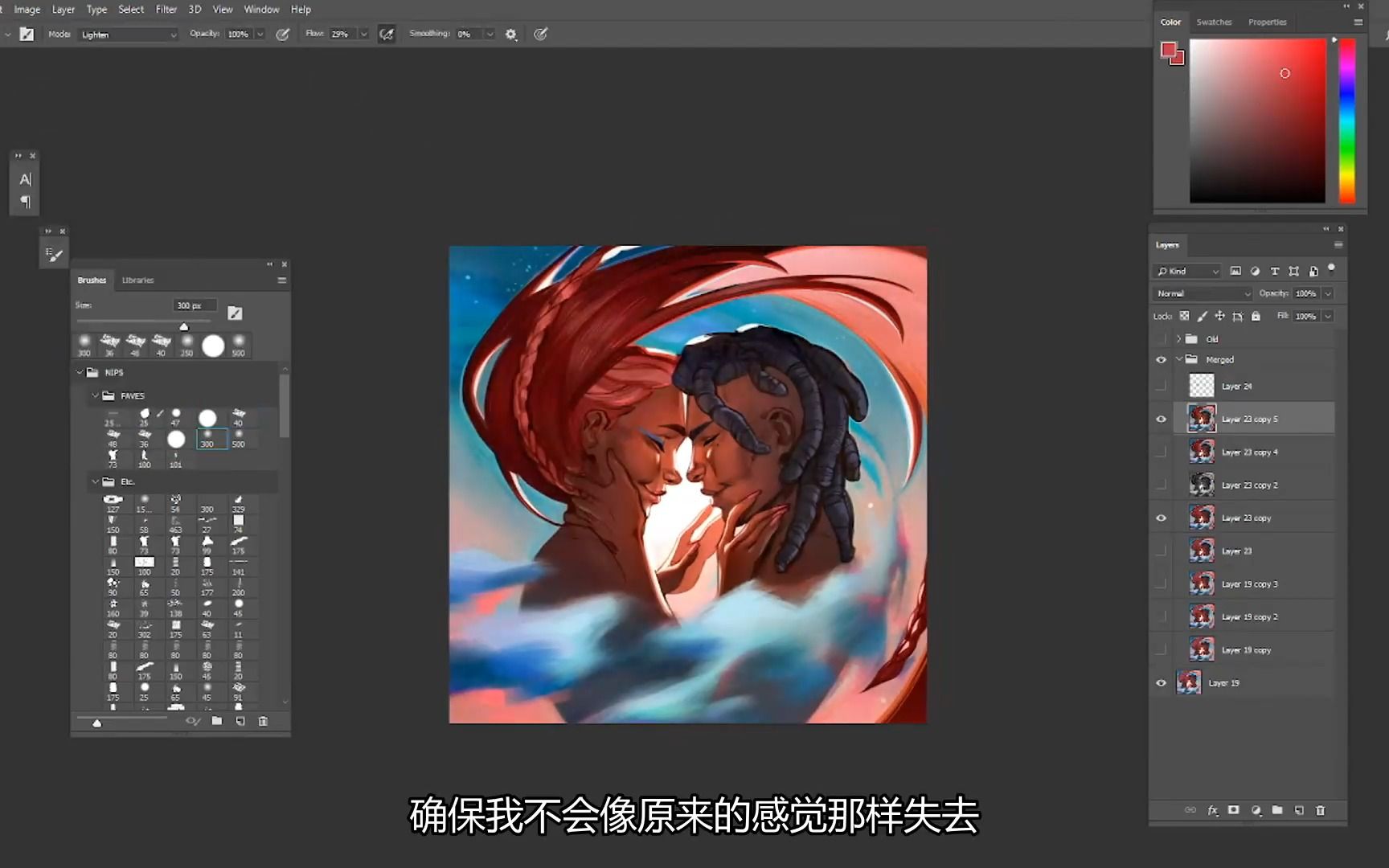Open layer filter Kind dropdown
This screenshot has width=1389, height=868.
1188,271
